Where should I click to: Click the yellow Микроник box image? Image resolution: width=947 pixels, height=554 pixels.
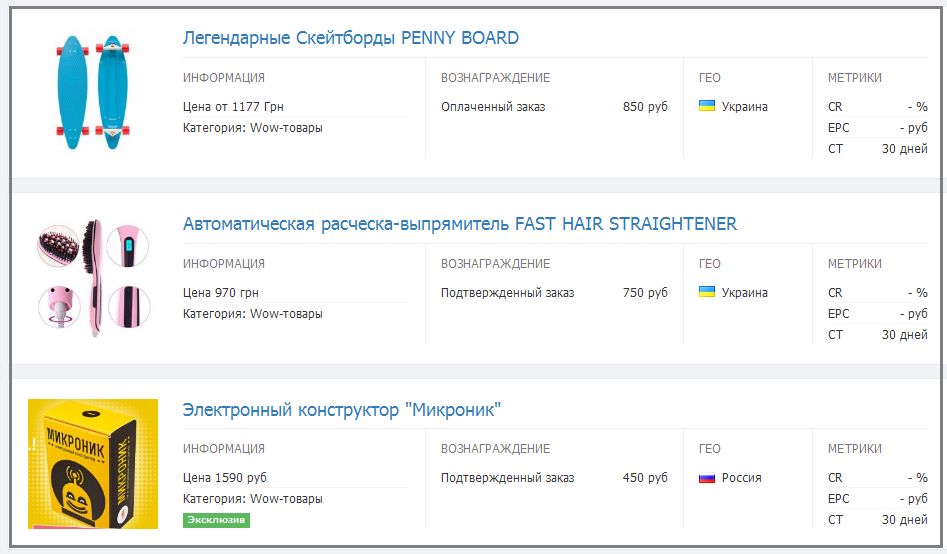[93, 463]
